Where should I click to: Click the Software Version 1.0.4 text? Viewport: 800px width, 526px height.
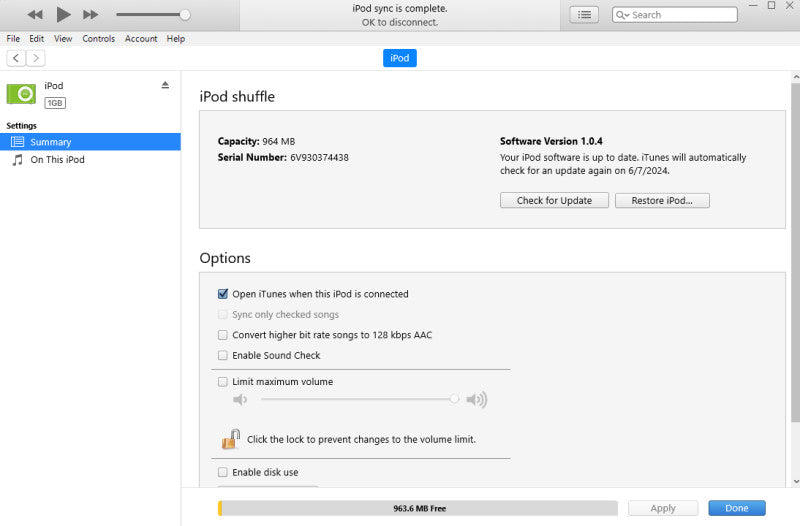click(x=551, y=141)
